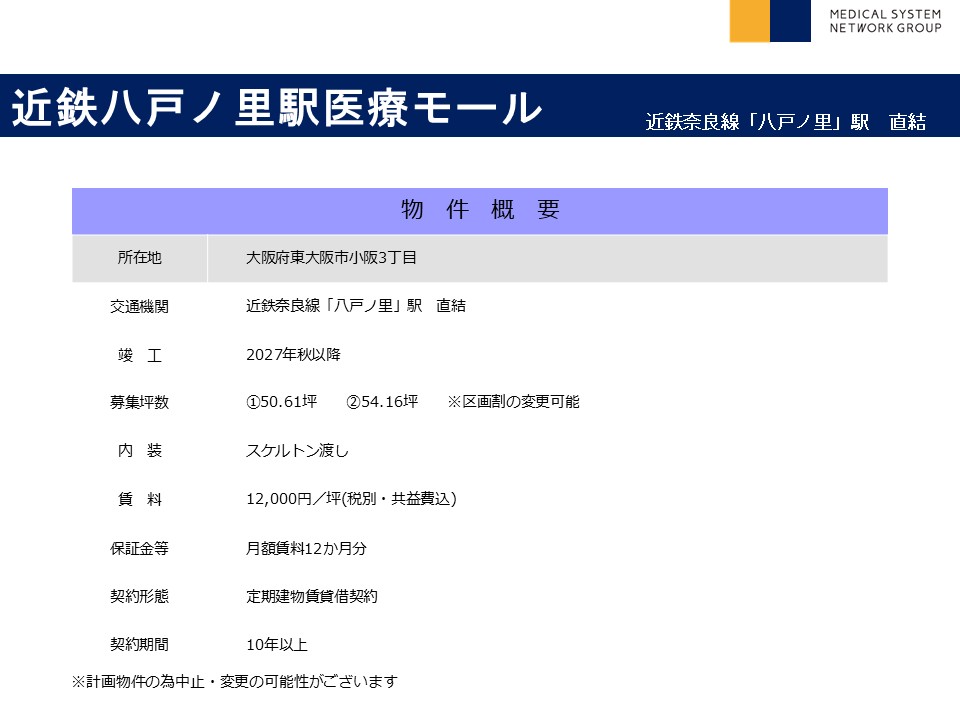Click the 交通機関 value 近鉄奈良線「八戸ノ里」駅 直結
The image size is (960, 720).
(356, 306)
